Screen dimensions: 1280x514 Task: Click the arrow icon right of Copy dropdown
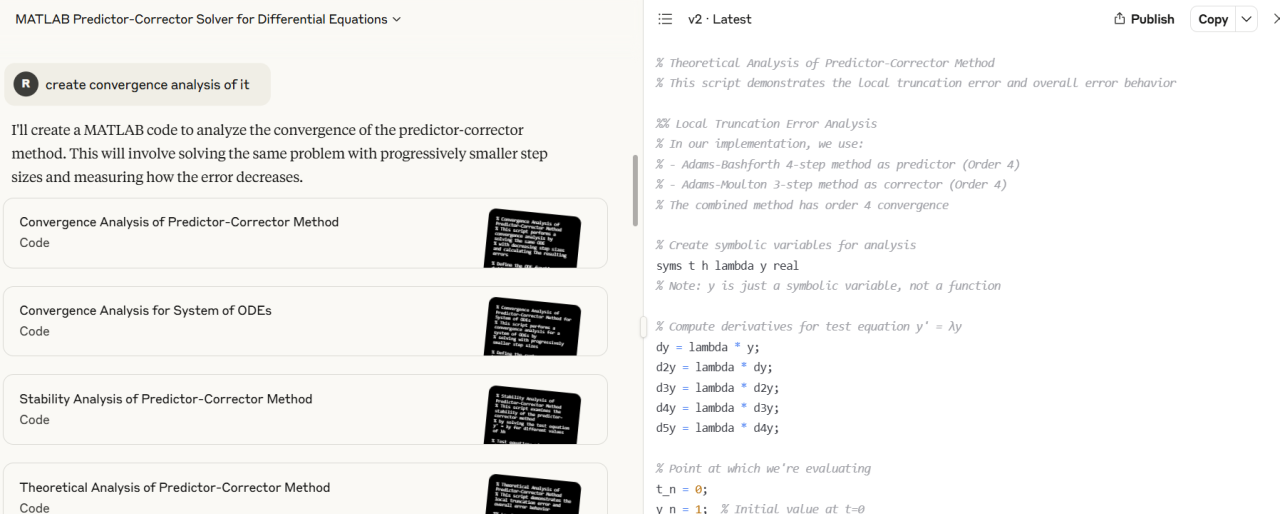(x=1275, y=19)
